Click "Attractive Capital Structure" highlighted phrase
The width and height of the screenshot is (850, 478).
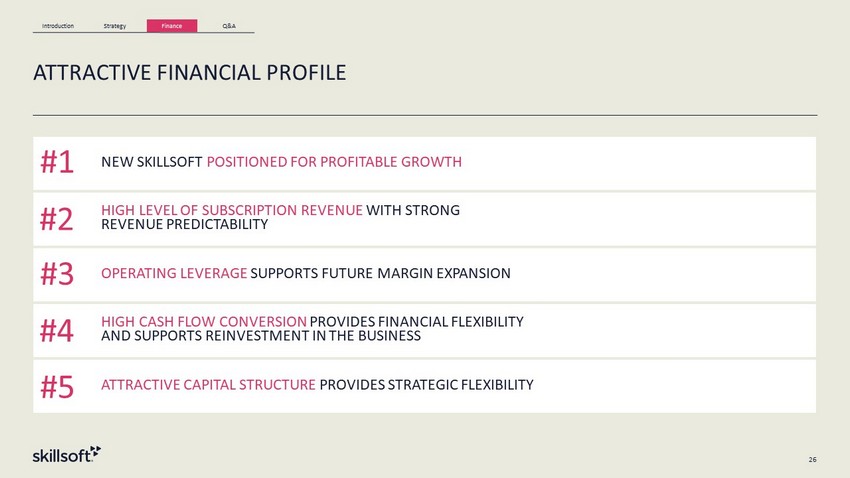209,385
